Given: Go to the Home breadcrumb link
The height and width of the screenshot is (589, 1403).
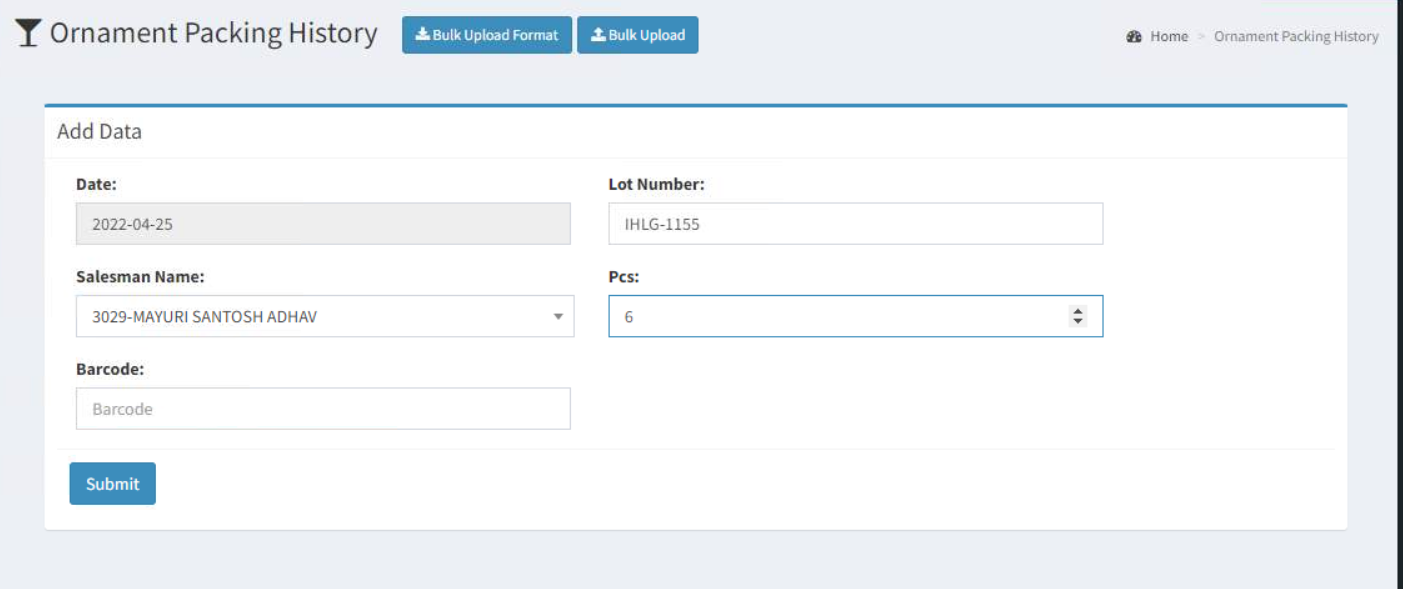Looking at the screenshot, I should click(1169, 36).
